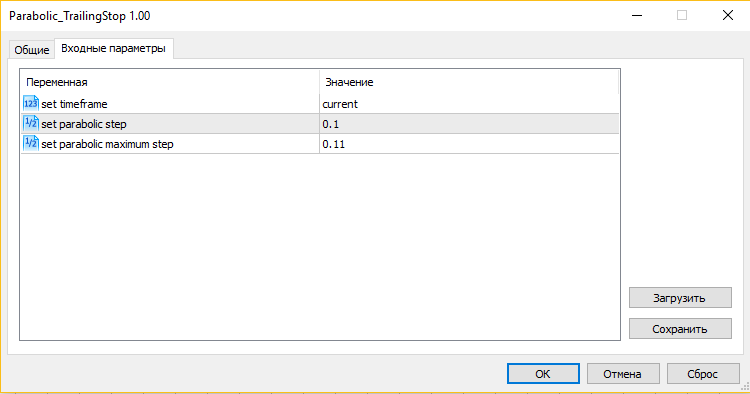The width and height of the screenshot is (750, 394).
Task: Close the Parabolic_TrailingStop dialog window
Action: [728, 15]
